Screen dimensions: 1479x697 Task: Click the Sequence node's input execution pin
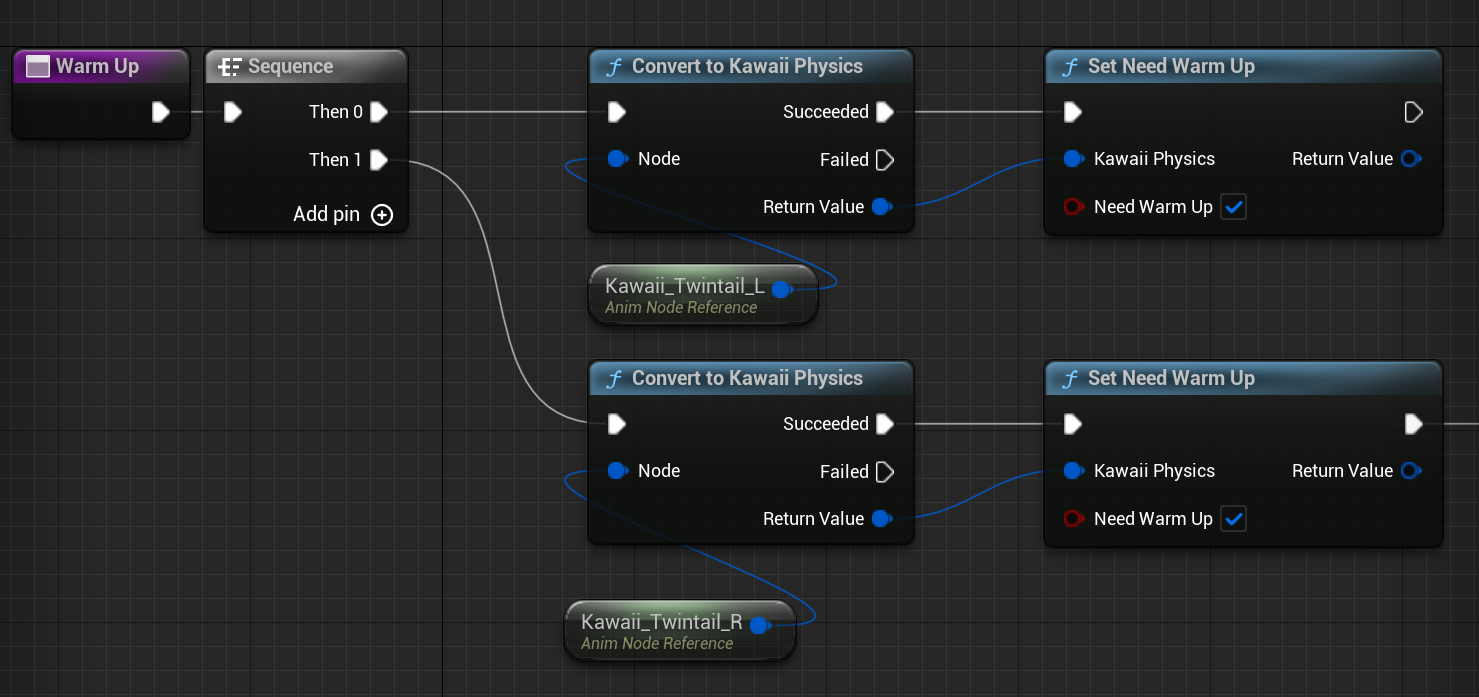click(233, 112)
